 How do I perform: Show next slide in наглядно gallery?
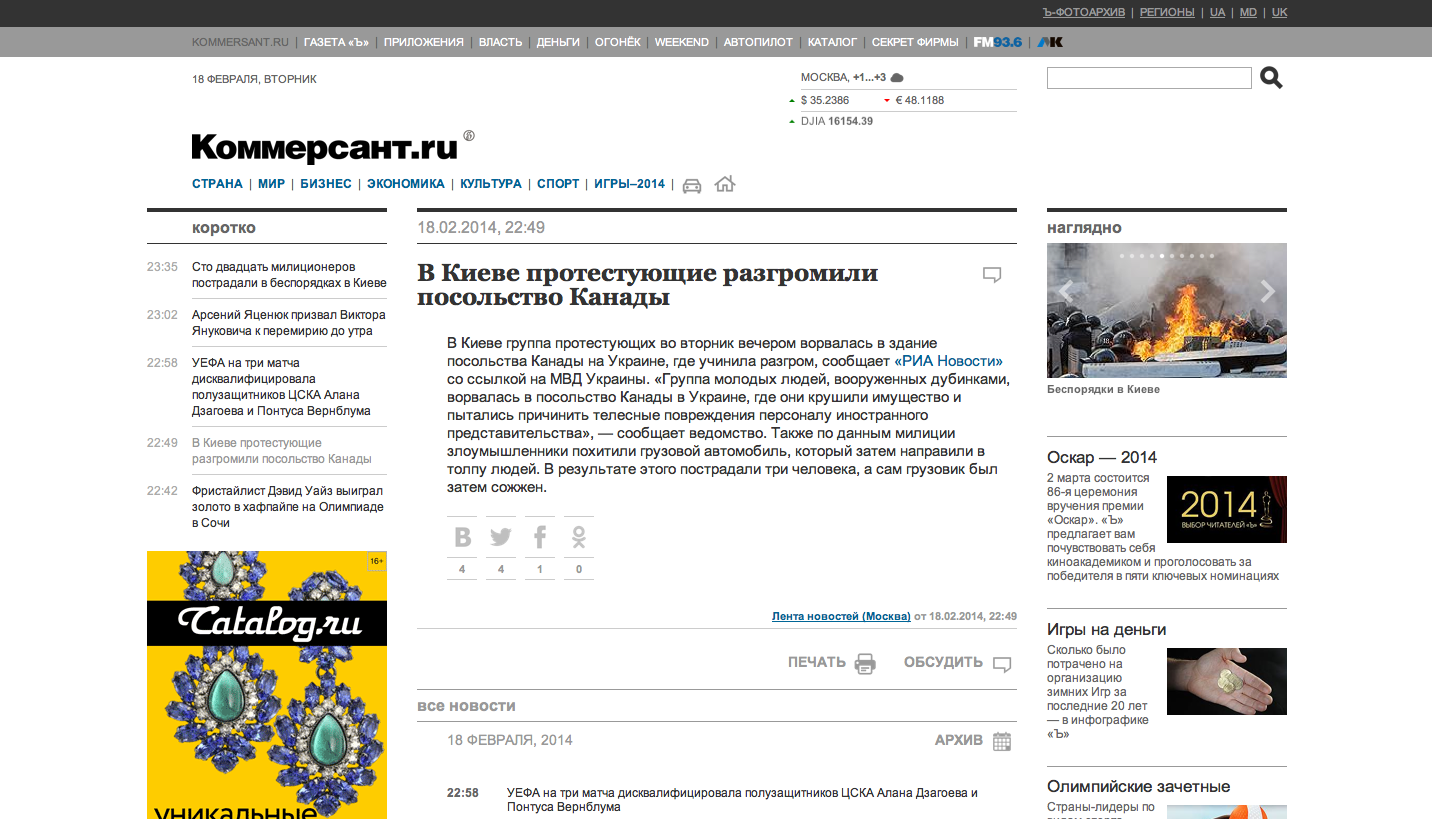pos(1268,292)
